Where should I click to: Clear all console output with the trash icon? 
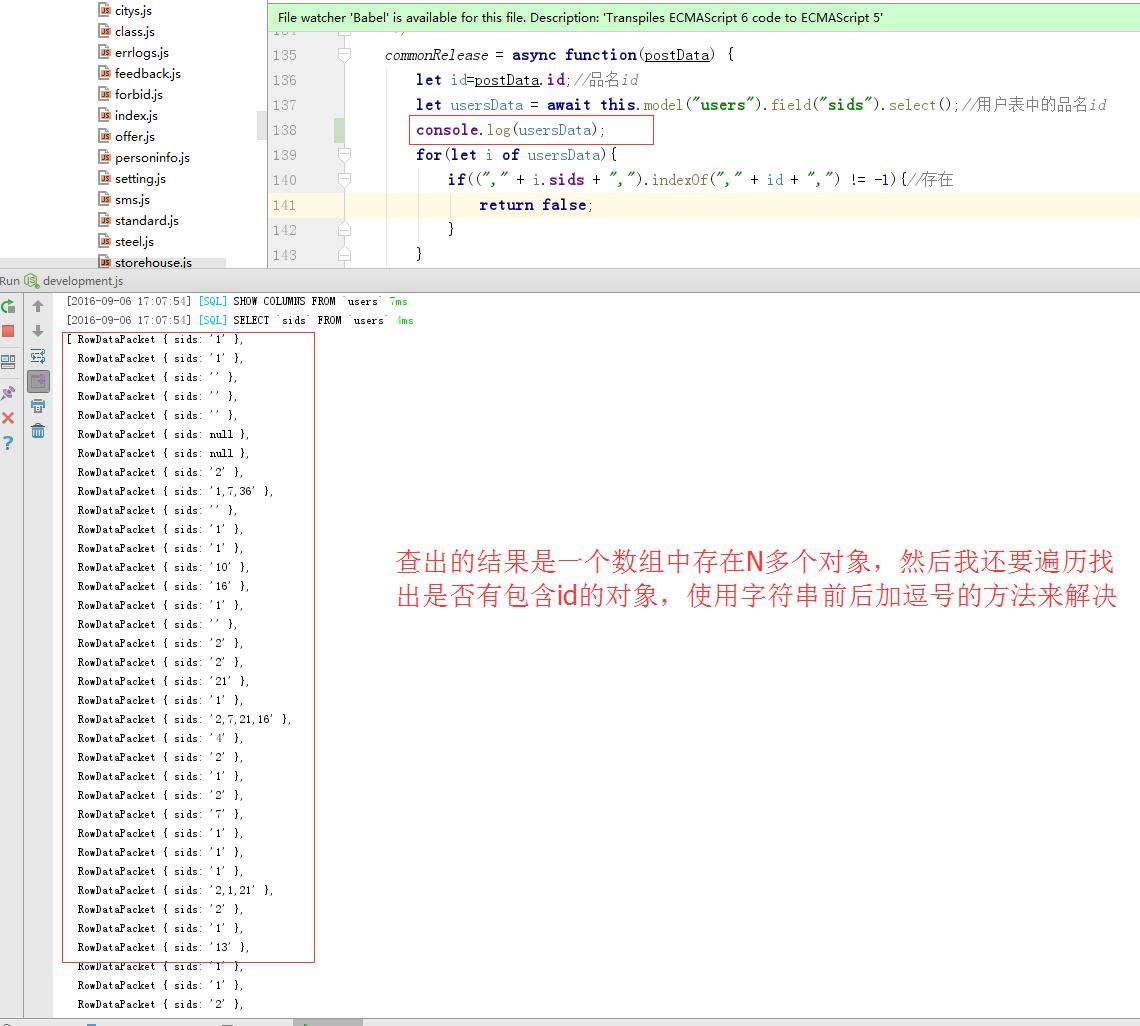[38, 431]
